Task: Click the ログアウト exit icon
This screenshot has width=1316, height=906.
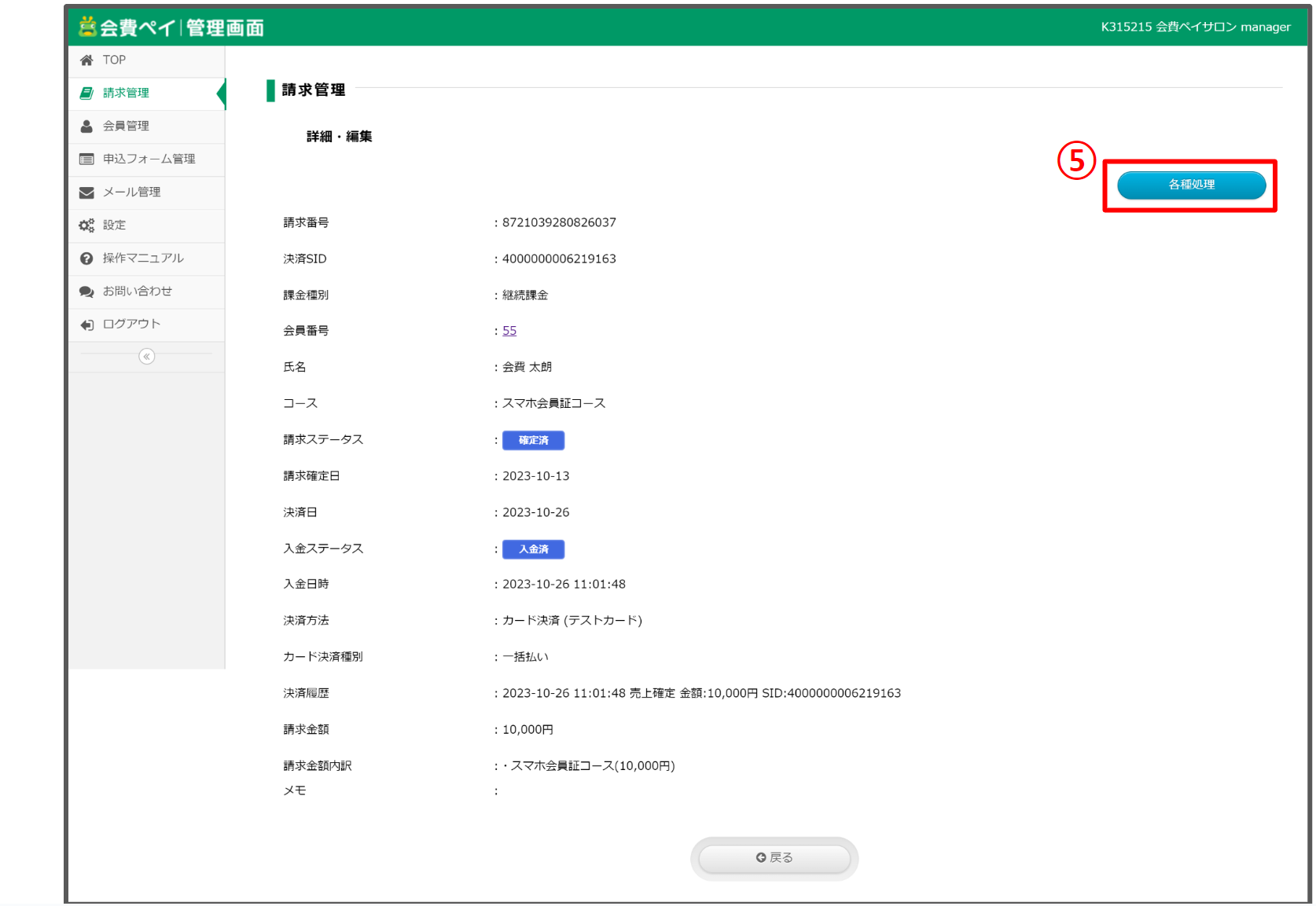Action: click(x=86, y=325)
